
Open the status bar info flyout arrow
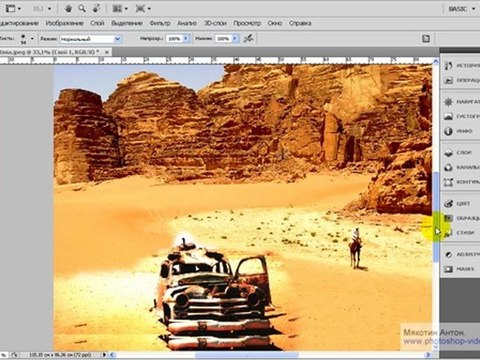coord(104,355)
